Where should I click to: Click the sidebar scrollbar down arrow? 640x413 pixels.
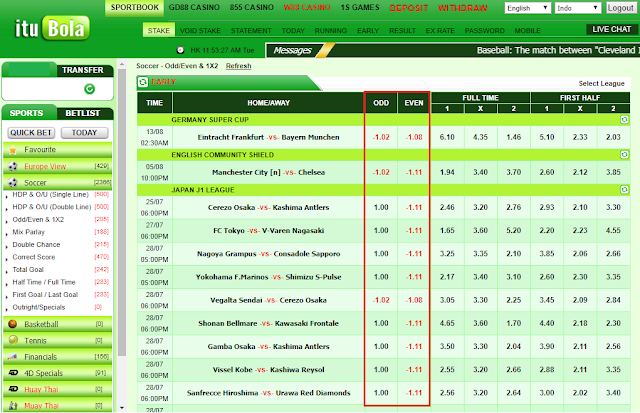122,407
